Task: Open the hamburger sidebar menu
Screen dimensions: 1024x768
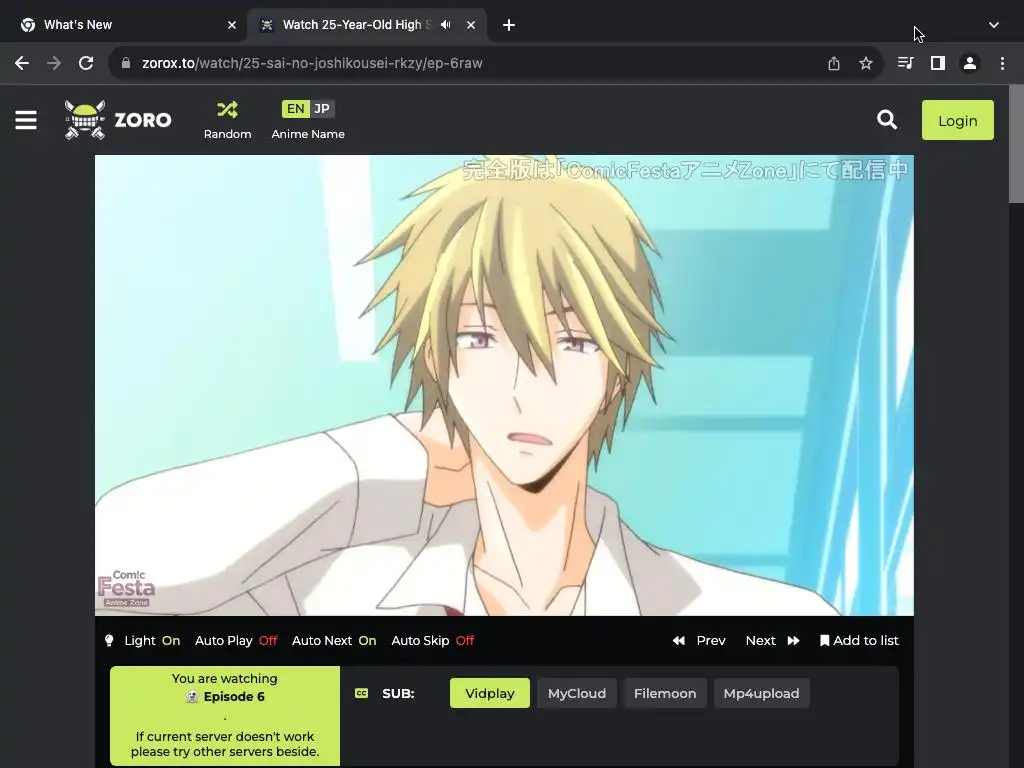Action: 26,120
